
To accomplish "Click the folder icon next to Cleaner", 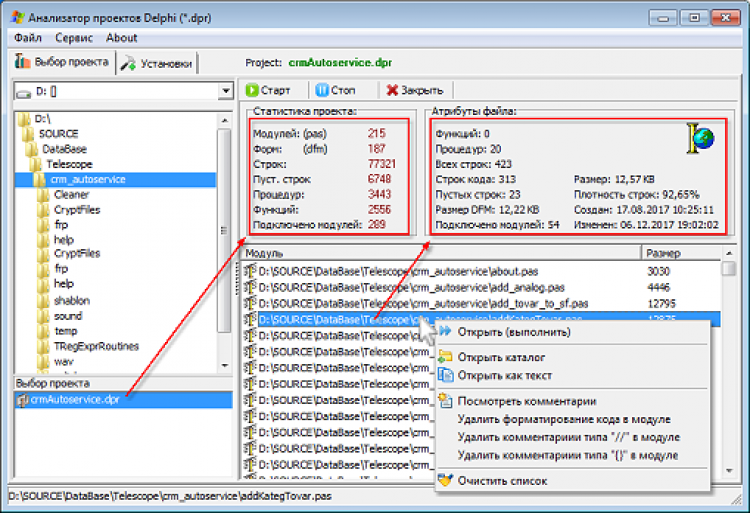I will coord(43,195).
